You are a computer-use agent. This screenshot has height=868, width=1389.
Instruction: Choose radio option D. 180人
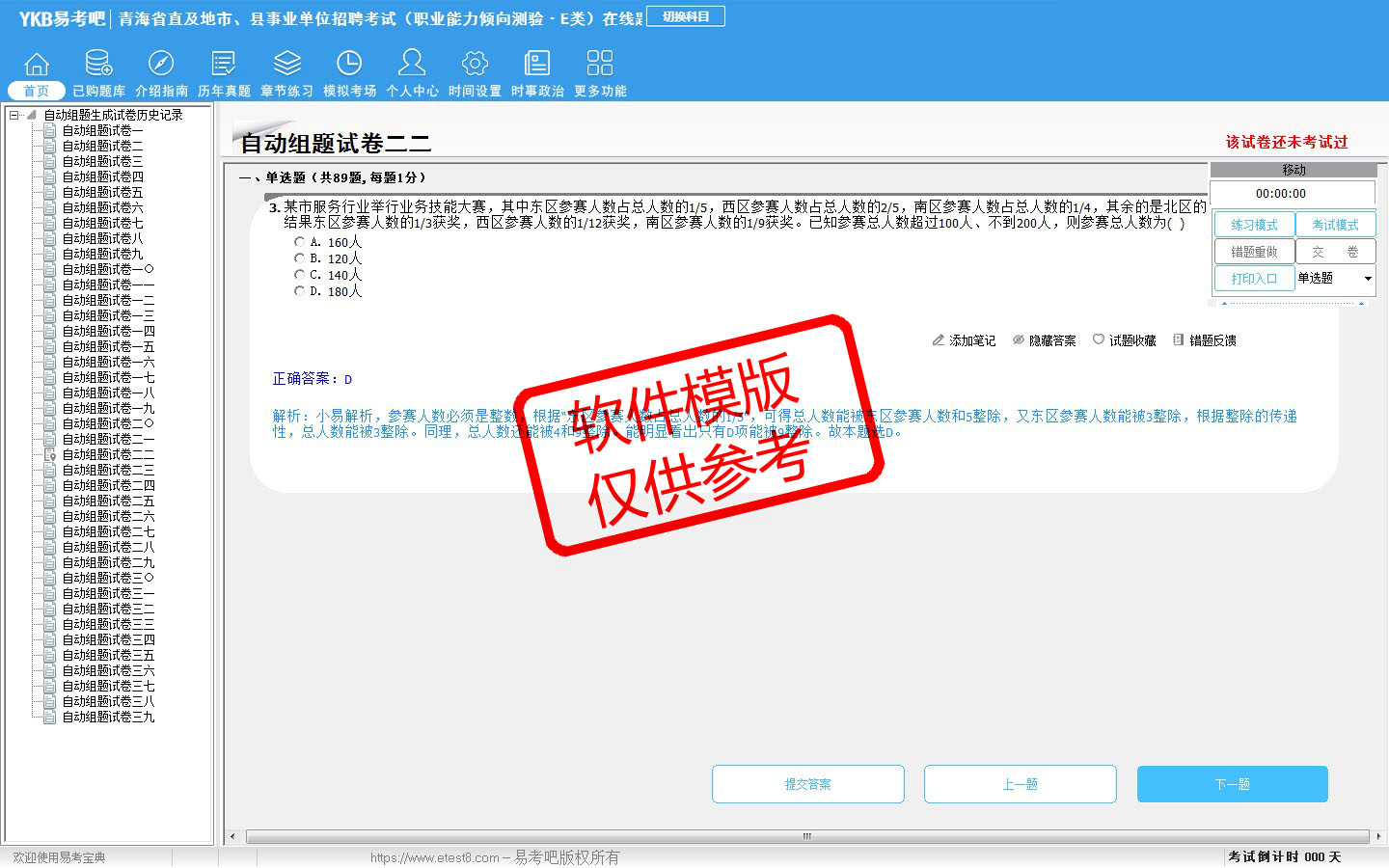click(299, 291)
